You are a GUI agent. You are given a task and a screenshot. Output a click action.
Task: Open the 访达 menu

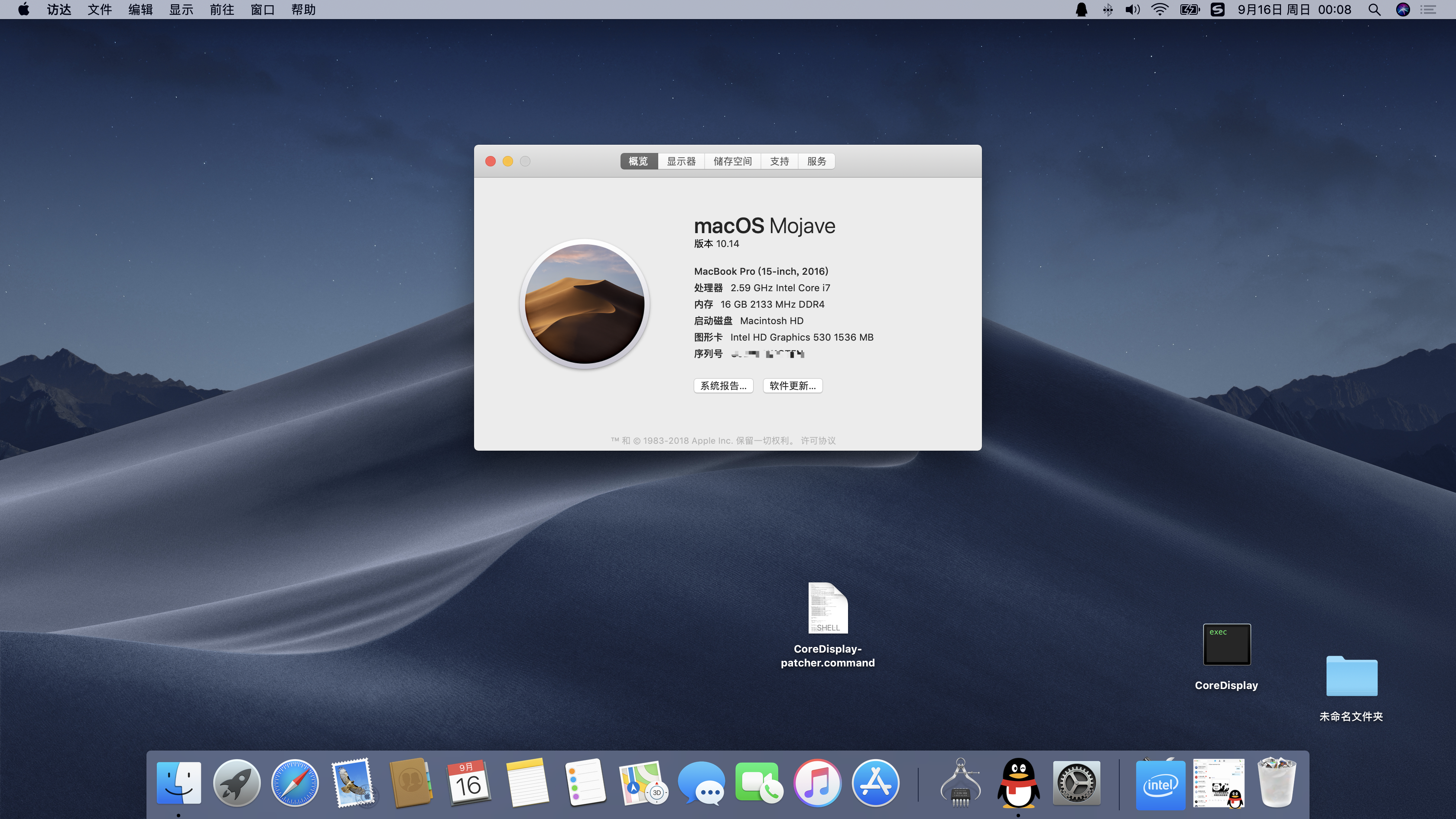click(59, 10)
